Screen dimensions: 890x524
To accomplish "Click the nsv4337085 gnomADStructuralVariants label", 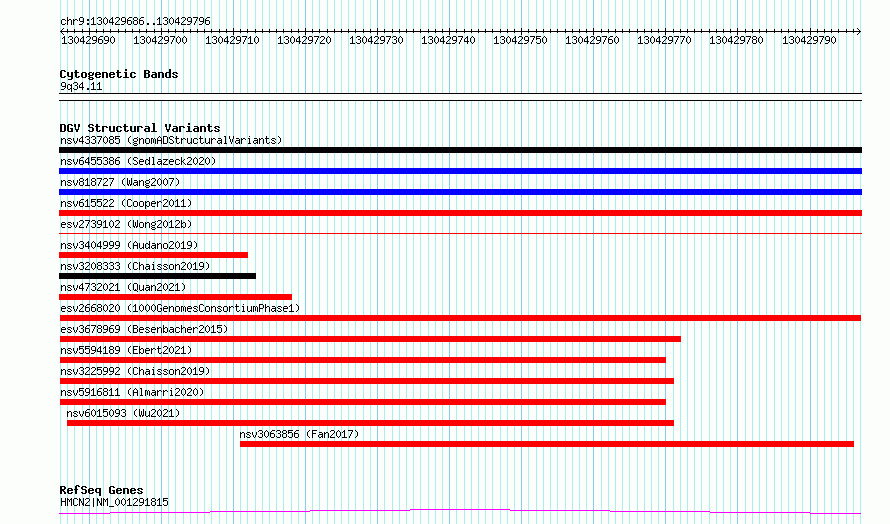I will [171, 140].
